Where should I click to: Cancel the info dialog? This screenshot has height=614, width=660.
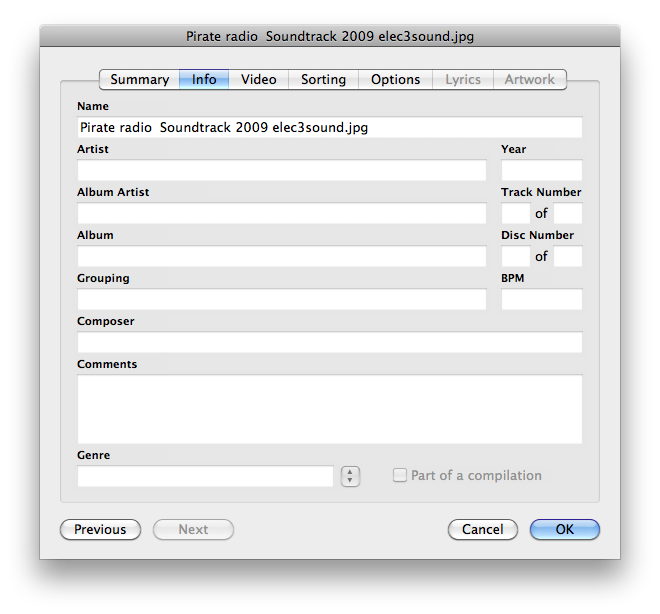click(482, 529)
